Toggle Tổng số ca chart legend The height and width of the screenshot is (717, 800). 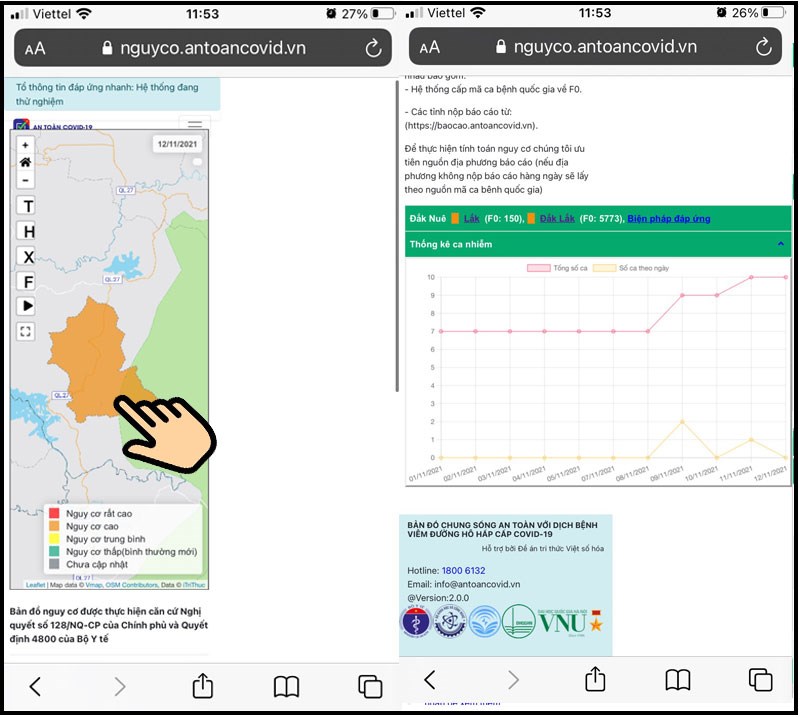[x=557, y=268]
